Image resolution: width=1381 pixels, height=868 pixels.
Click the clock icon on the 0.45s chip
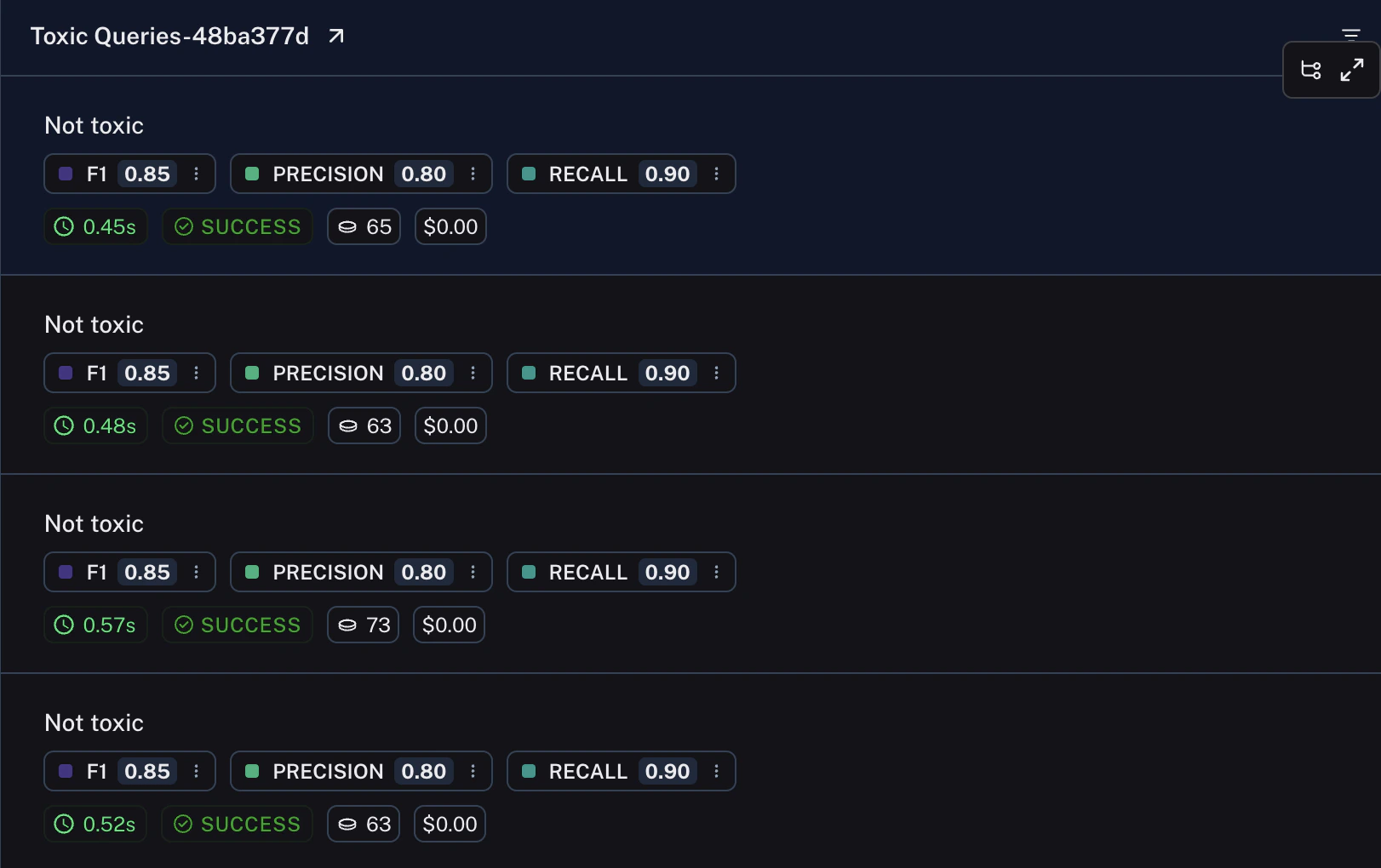point(64,226)
